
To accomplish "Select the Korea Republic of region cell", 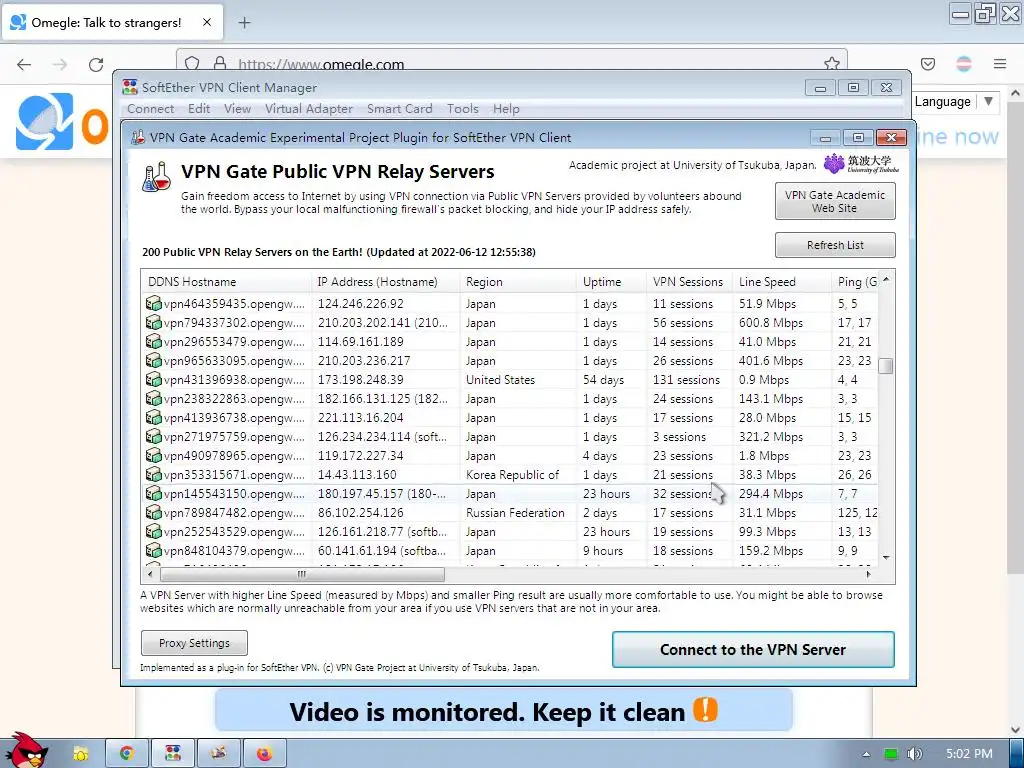I will point(513,475).
